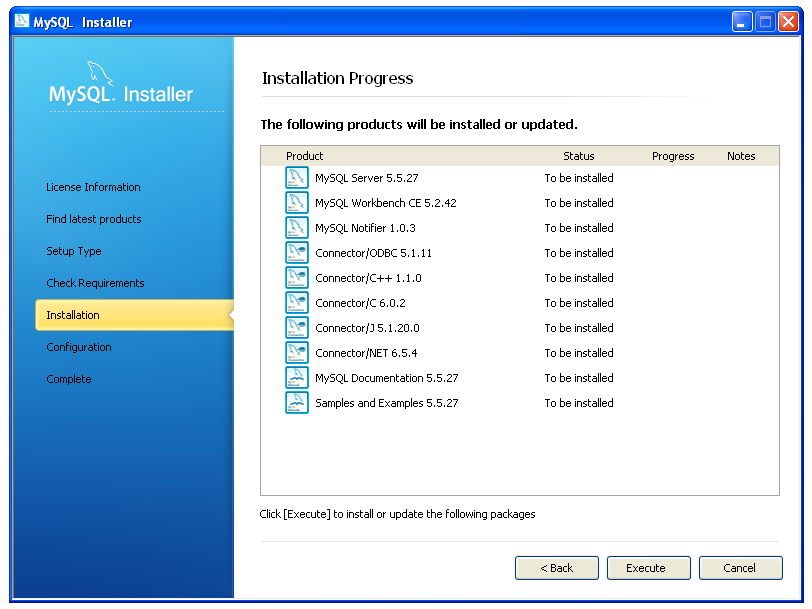The width and height of the screenshot is (812, 609).
Task: Open the Configuration step
Action: [x=79, y=347]
